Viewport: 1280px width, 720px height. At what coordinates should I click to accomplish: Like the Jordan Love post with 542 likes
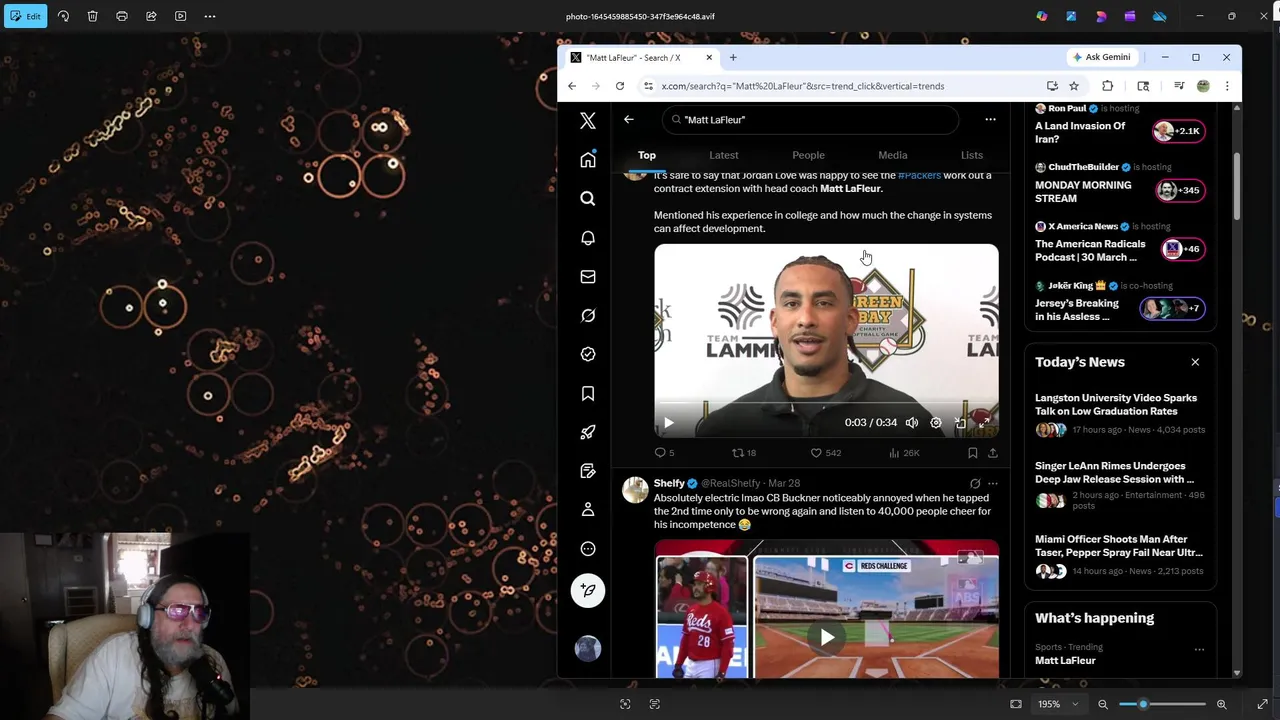[x=825, y=453]
